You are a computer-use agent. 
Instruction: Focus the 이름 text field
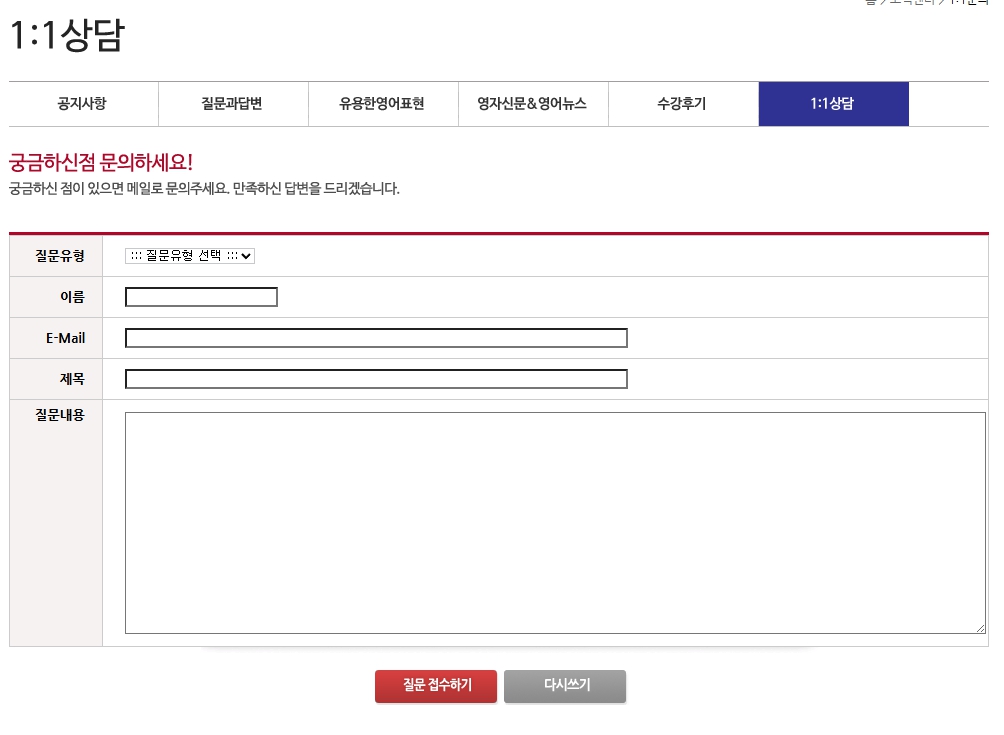pos(201,297)
